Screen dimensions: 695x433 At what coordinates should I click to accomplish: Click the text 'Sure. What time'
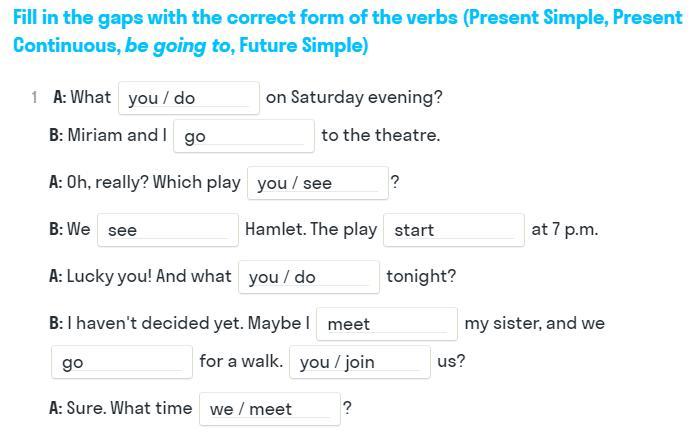click(129, 408)
